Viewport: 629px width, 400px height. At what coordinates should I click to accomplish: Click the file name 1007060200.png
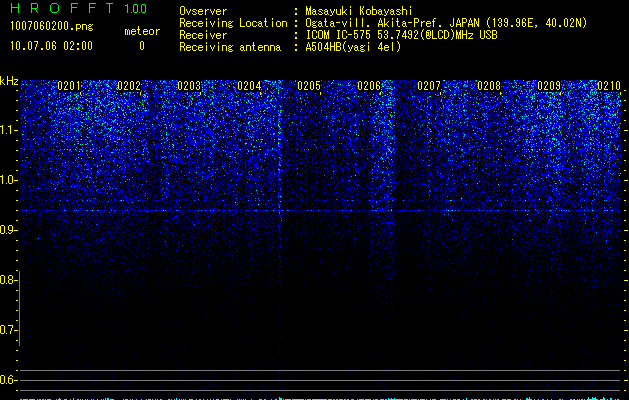click(52, 26)
